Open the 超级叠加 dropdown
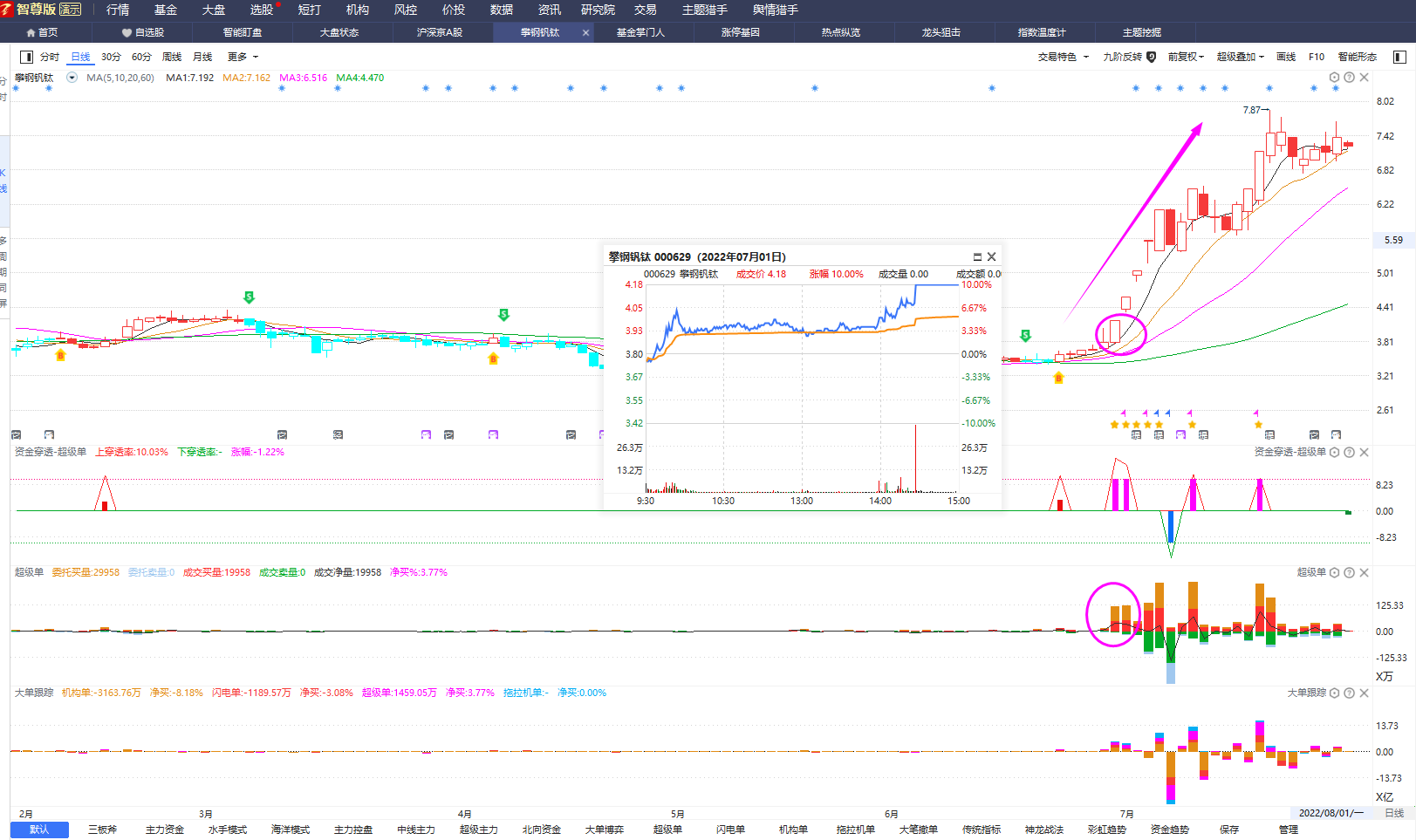1416x840 pixels. click(1240, 57)
